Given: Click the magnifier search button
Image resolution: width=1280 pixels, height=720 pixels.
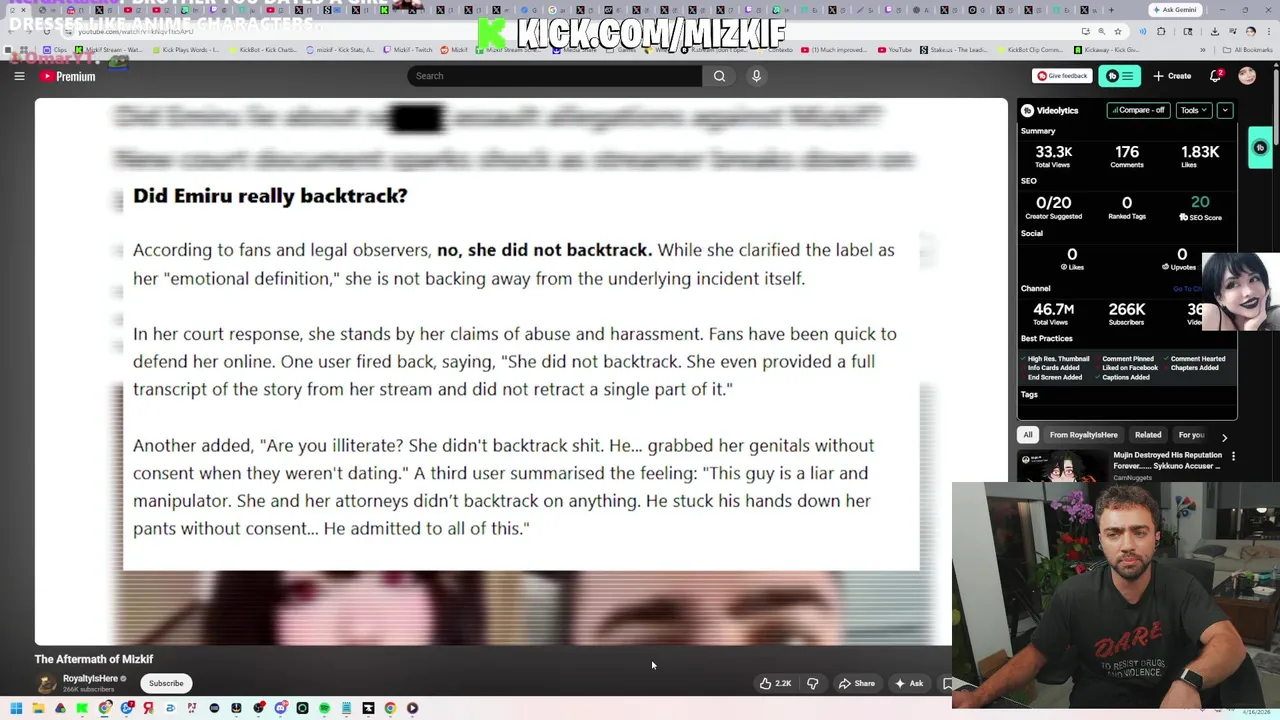Looking at the screenshot, I should 719,76.
